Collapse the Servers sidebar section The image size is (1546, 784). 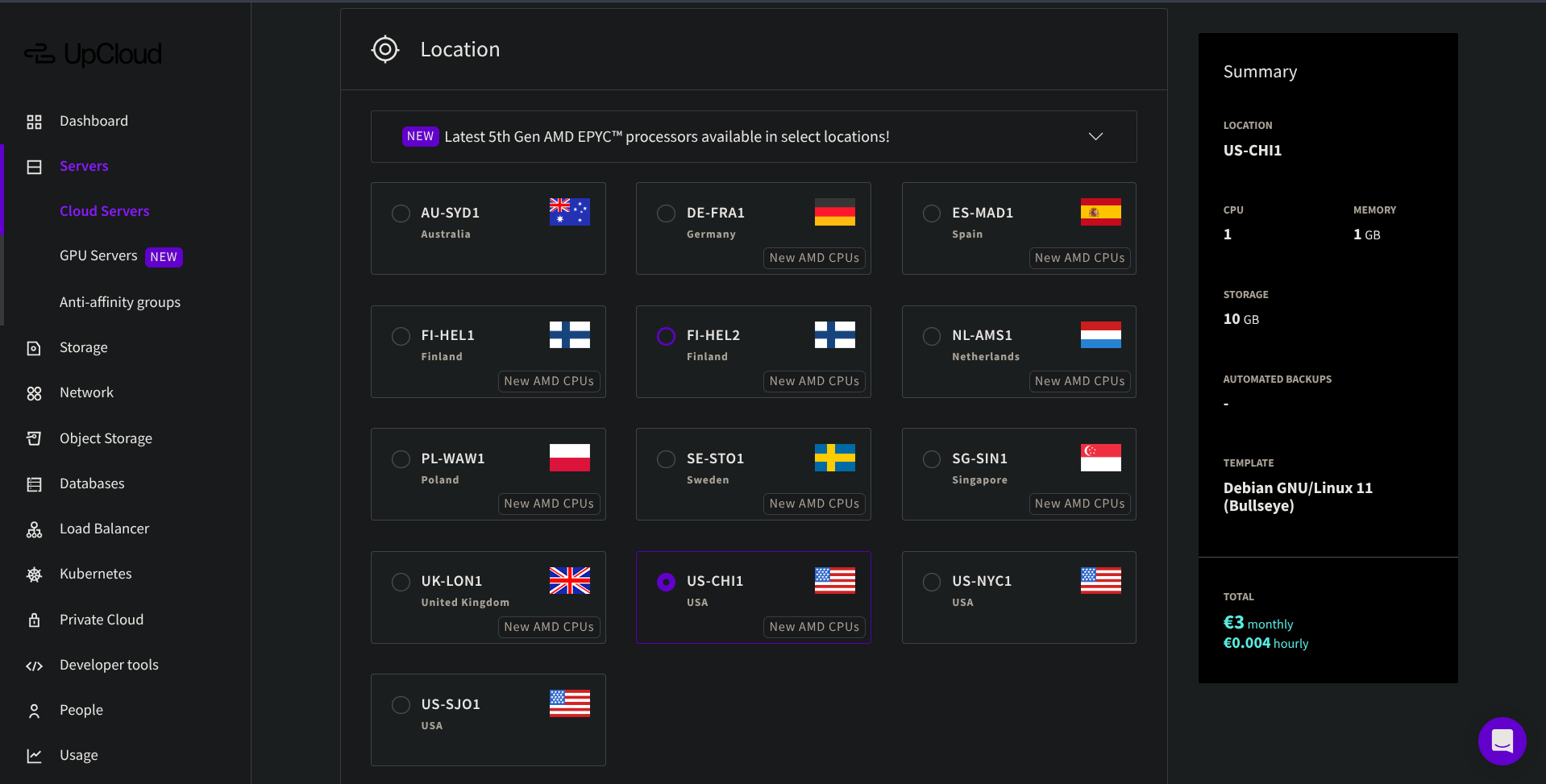coord(84,166)
